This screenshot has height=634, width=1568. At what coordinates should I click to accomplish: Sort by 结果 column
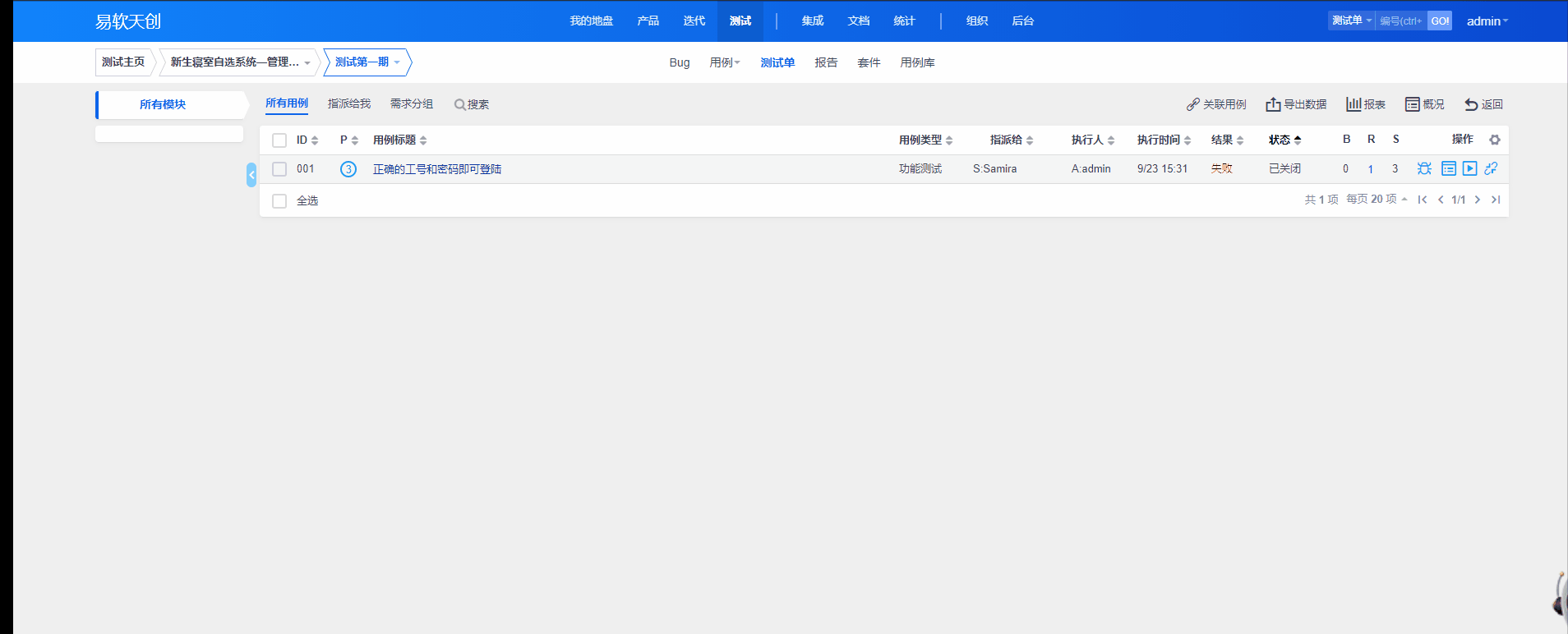1228,140
